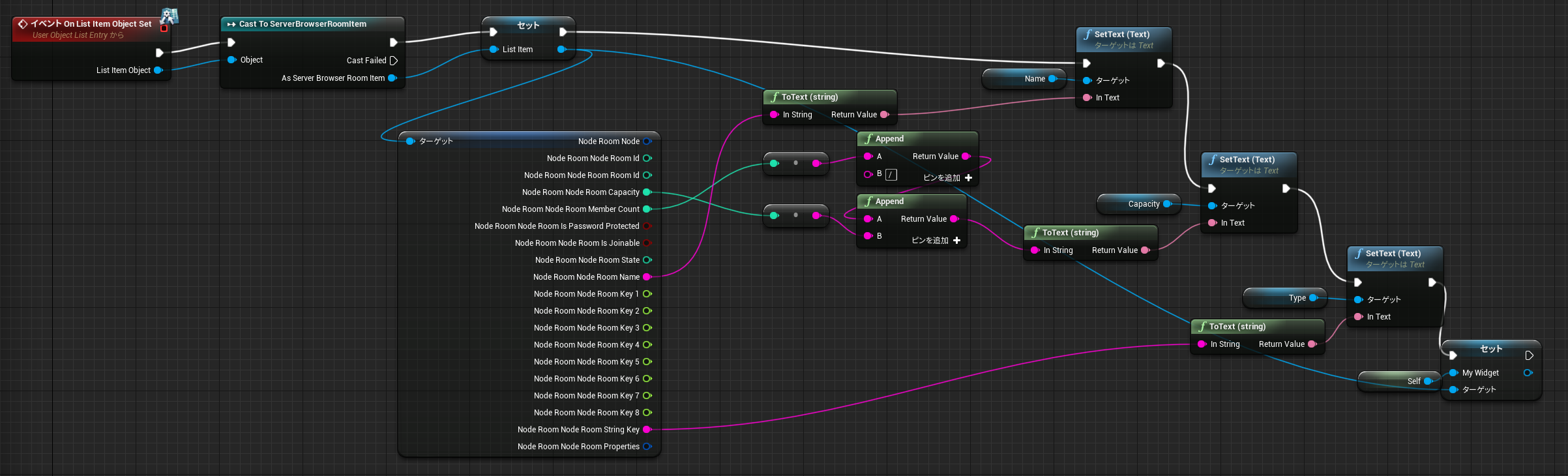Click the ターゲット pin below My Widget
Screen dimensions: 1568x476
[1453, 390]
